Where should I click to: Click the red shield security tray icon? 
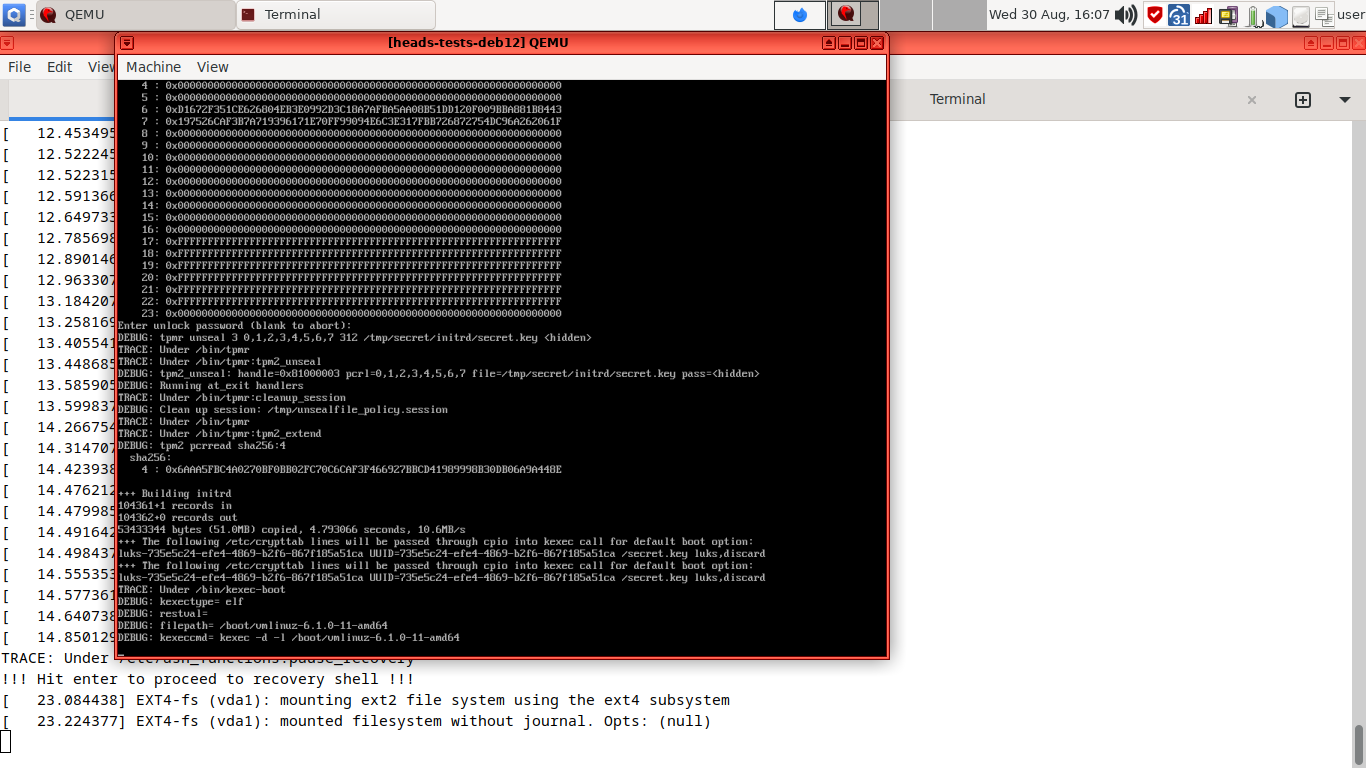(1156, 15)
